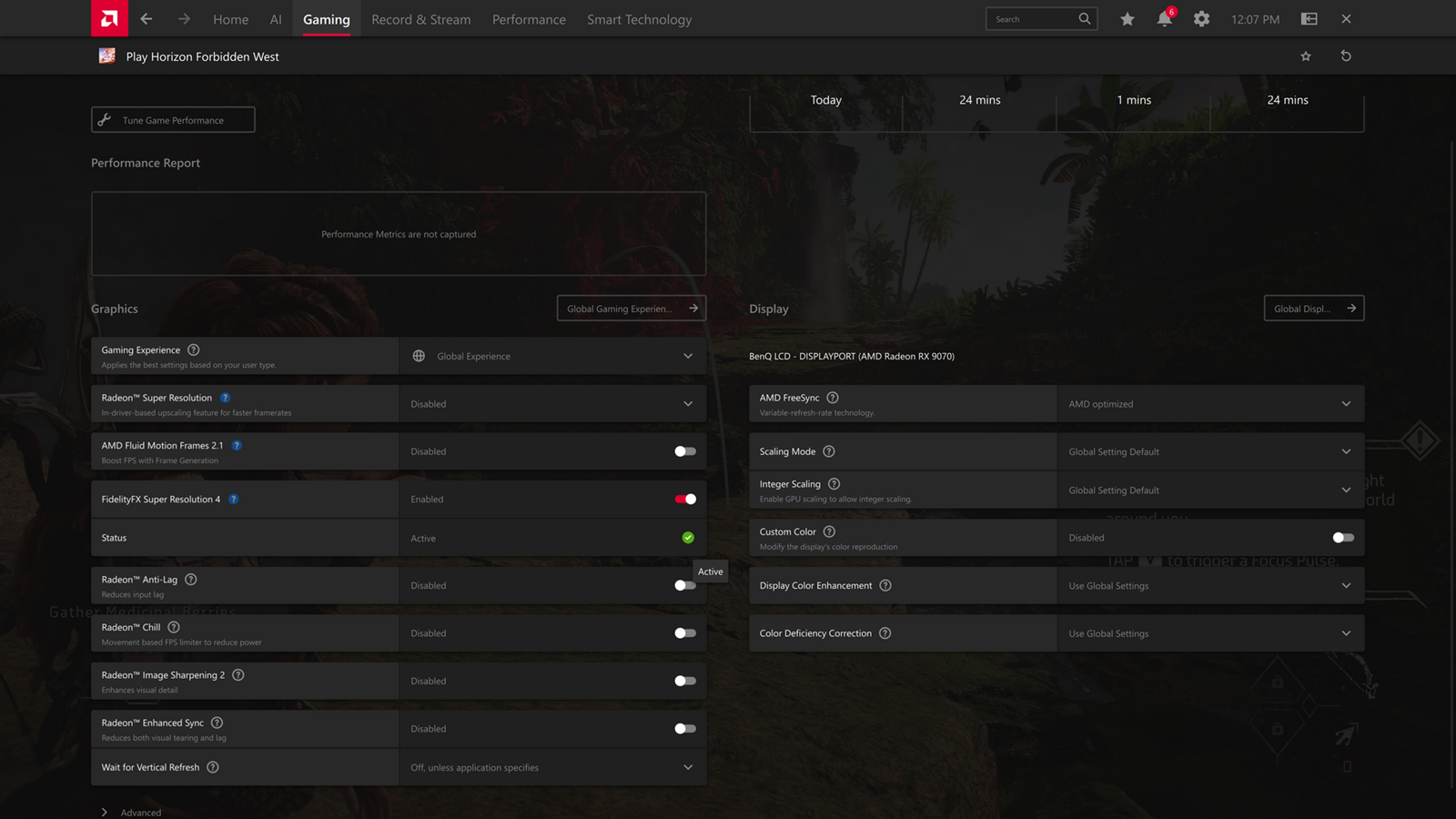The height and width of the screenshot is (819, 1456).
Task: Click Horizon Forbidden West game icon
Action: point(107,56)
